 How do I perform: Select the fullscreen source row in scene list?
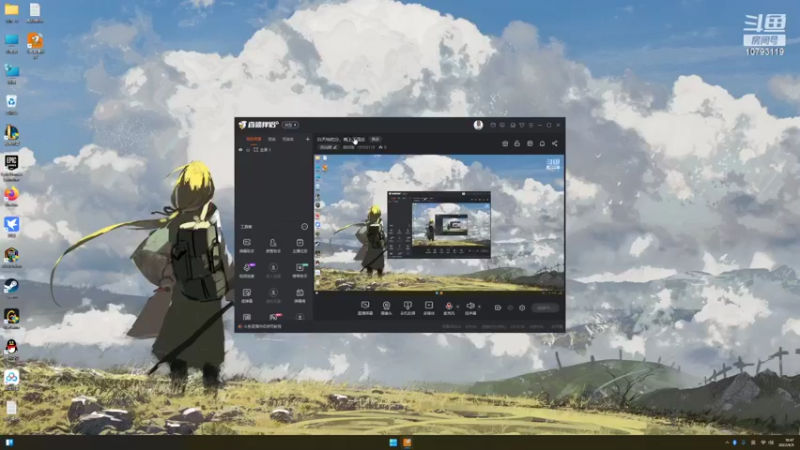273,149
